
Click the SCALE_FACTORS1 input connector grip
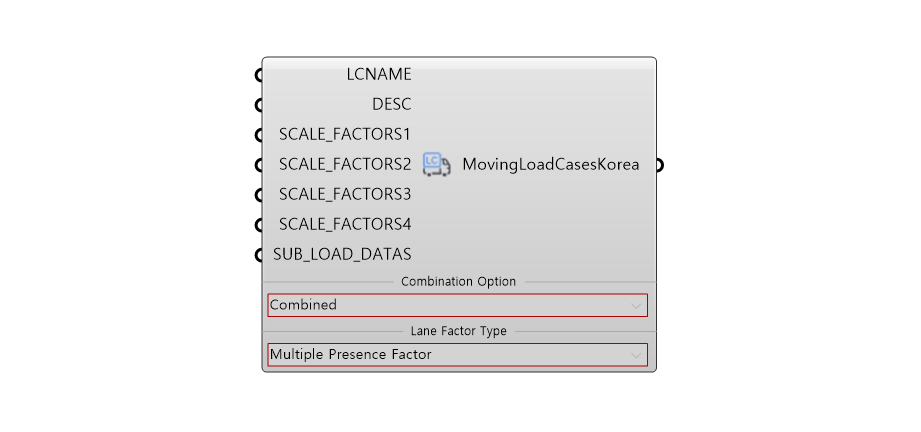(259, 135)
